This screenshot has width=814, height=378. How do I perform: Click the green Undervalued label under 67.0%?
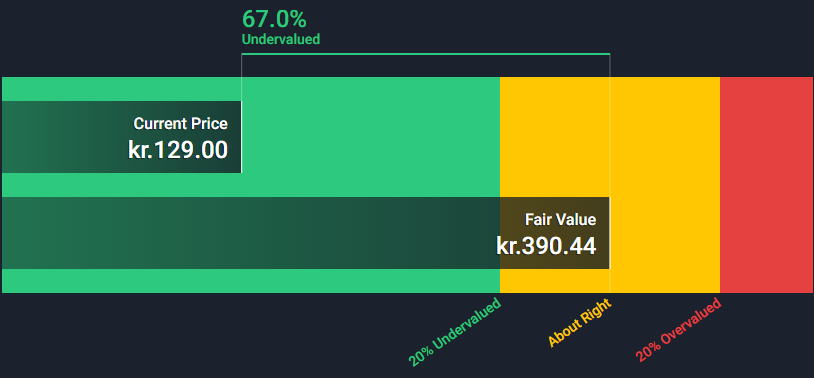[x=281, y=39]
